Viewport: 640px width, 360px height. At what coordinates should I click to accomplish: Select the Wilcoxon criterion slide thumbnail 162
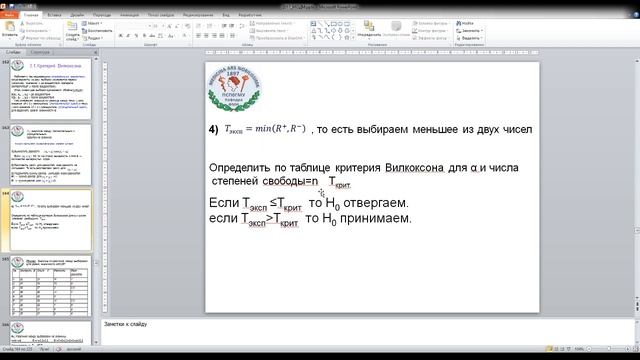pyautogui.click(x=51, y=89)
